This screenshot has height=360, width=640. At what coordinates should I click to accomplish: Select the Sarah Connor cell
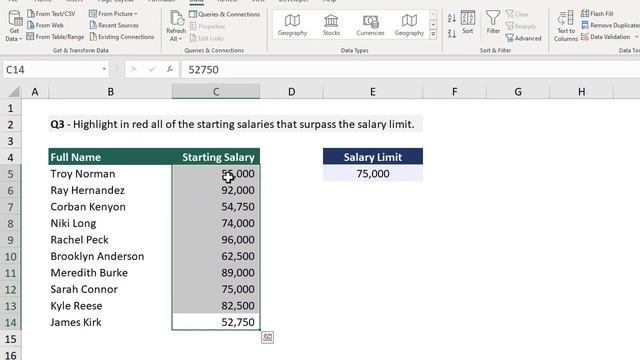point(110,289)
